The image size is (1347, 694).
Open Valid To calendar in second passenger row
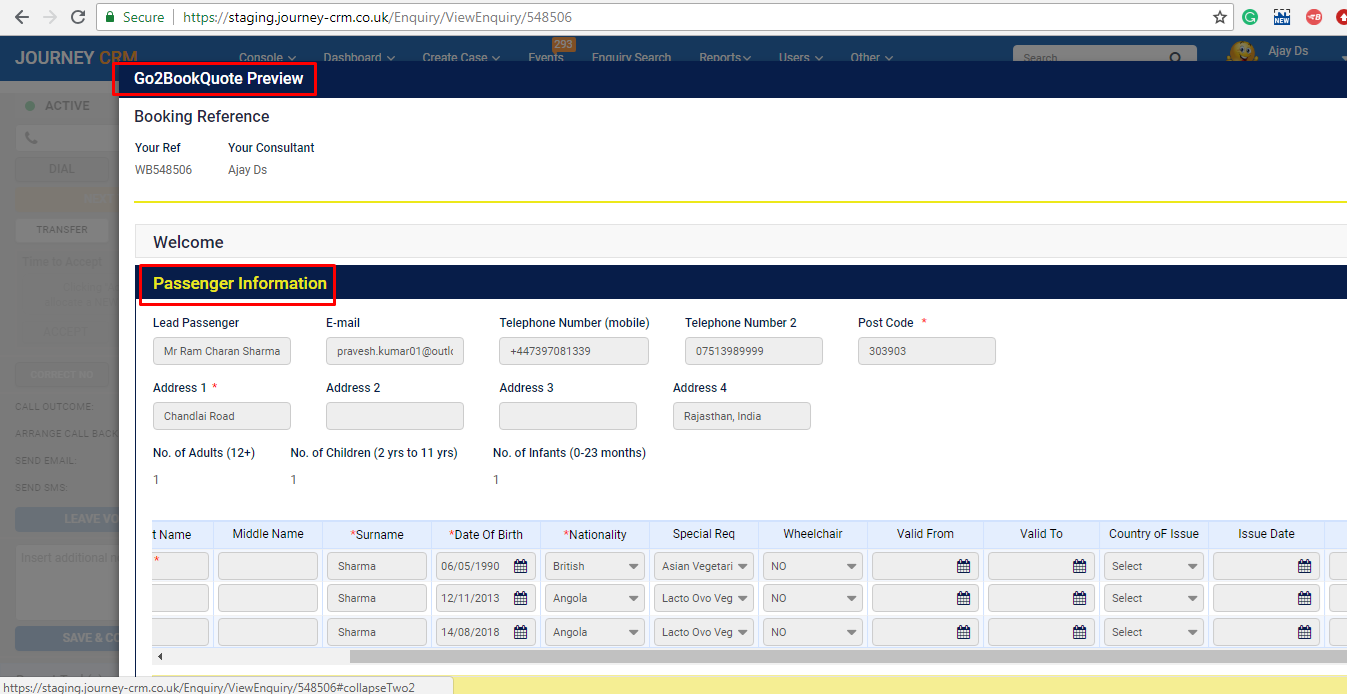(1079, 598)
